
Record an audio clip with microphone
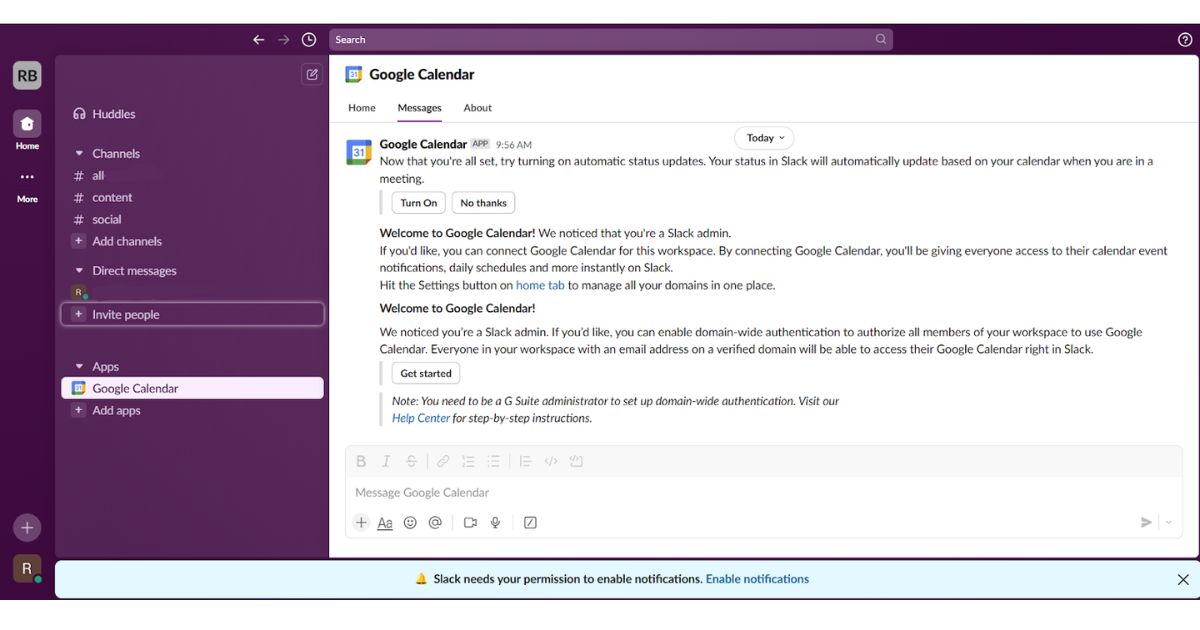pos(495,522)
